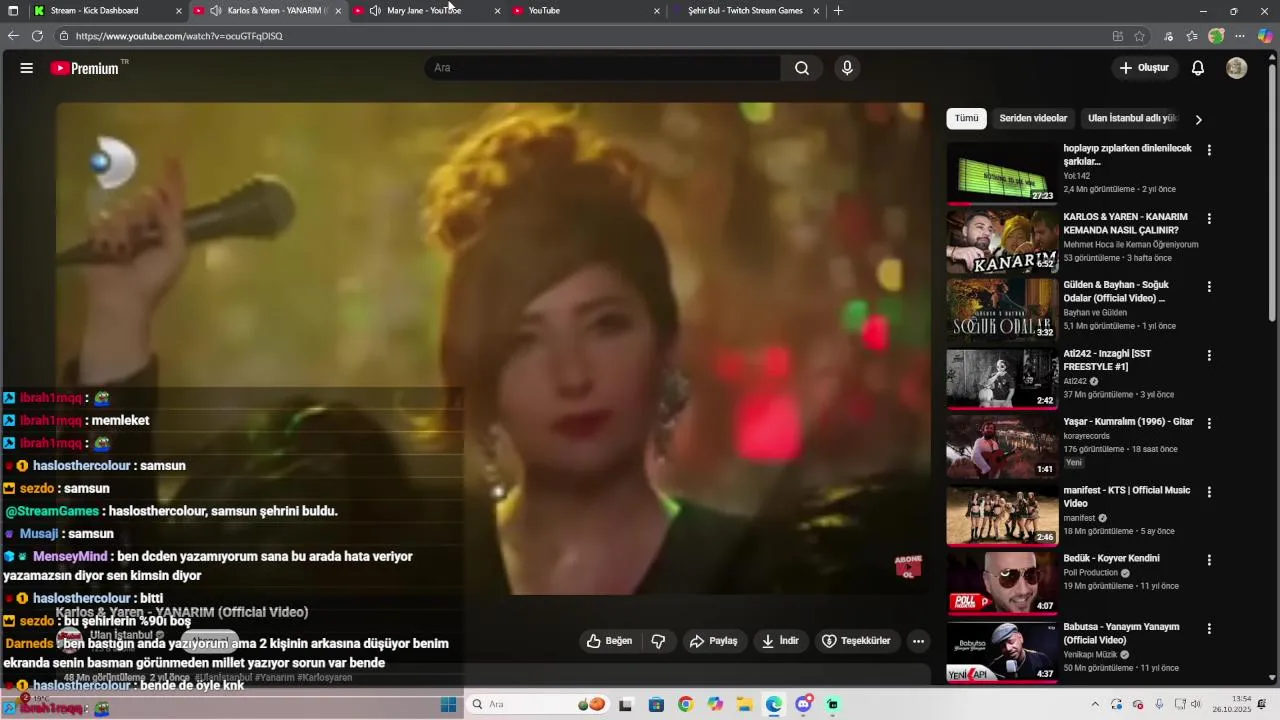Select Seriden videolar filter chip
The image size is (1280, 720).
coord(1033,118)
